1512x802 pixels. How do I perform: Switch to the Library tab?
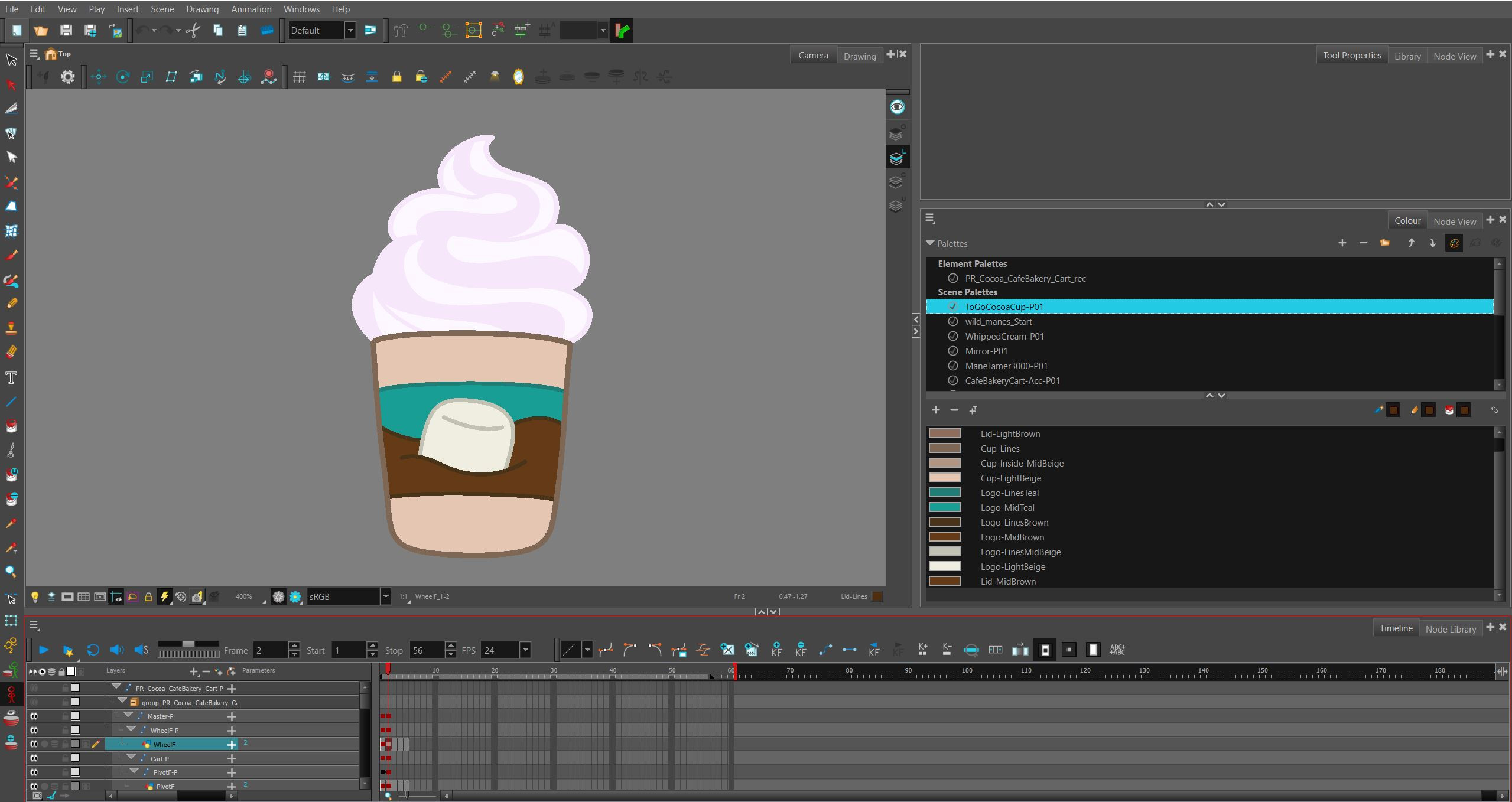1407,56
